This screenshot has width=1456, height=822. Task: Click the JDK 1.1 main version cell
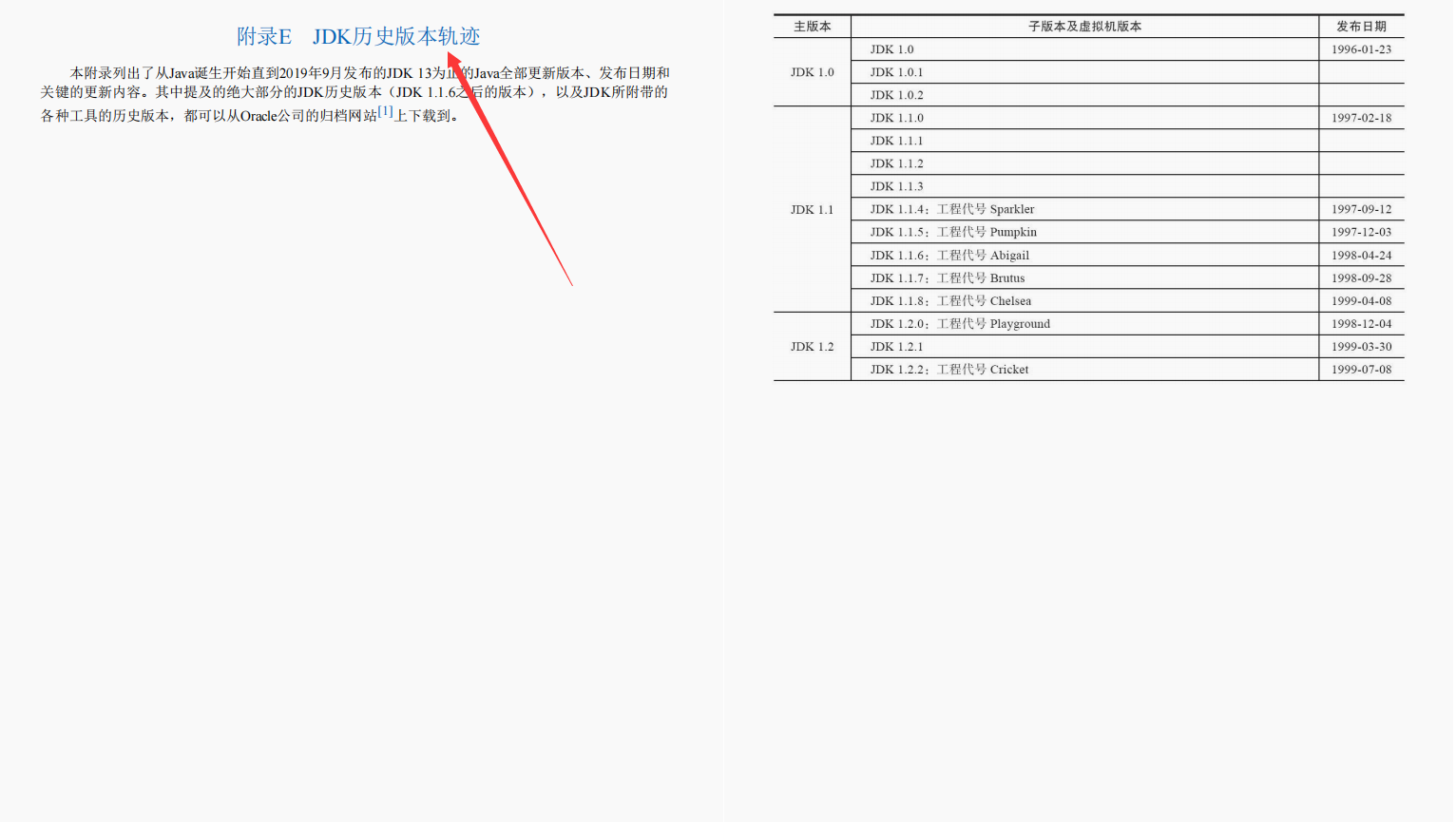(813, 209)
